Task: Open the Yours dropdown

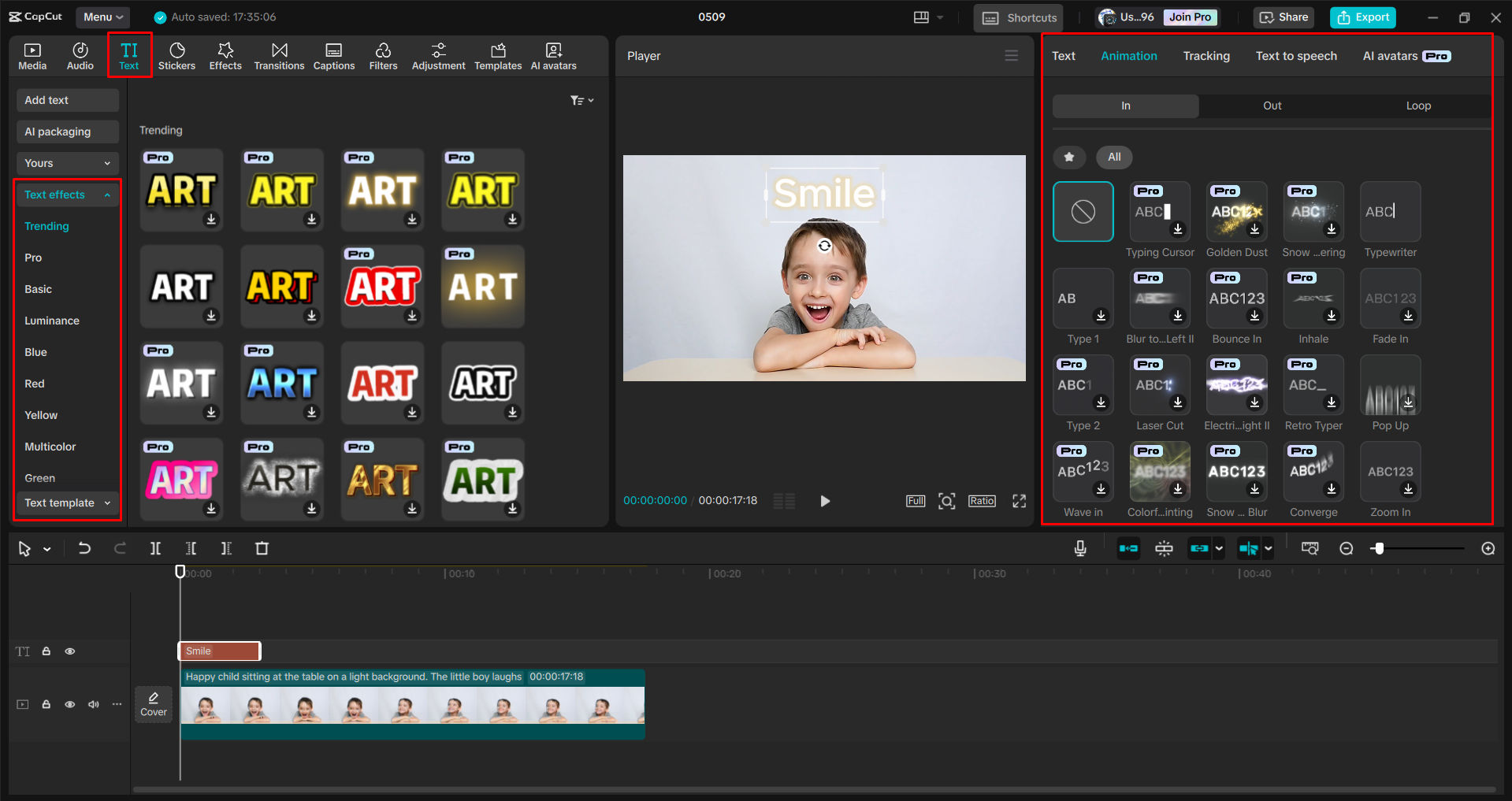Action: 67,163
